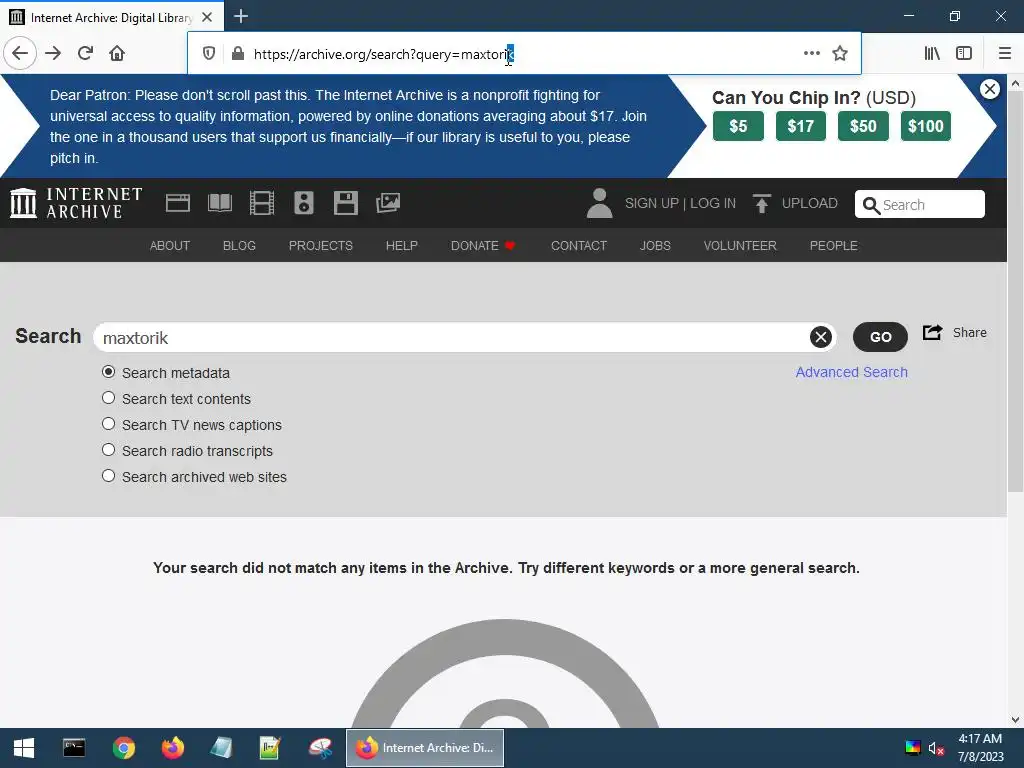Close the Internet Archive tab
Image resolution: width=1024 pixels, height=768 pixels.
point(207,17)
